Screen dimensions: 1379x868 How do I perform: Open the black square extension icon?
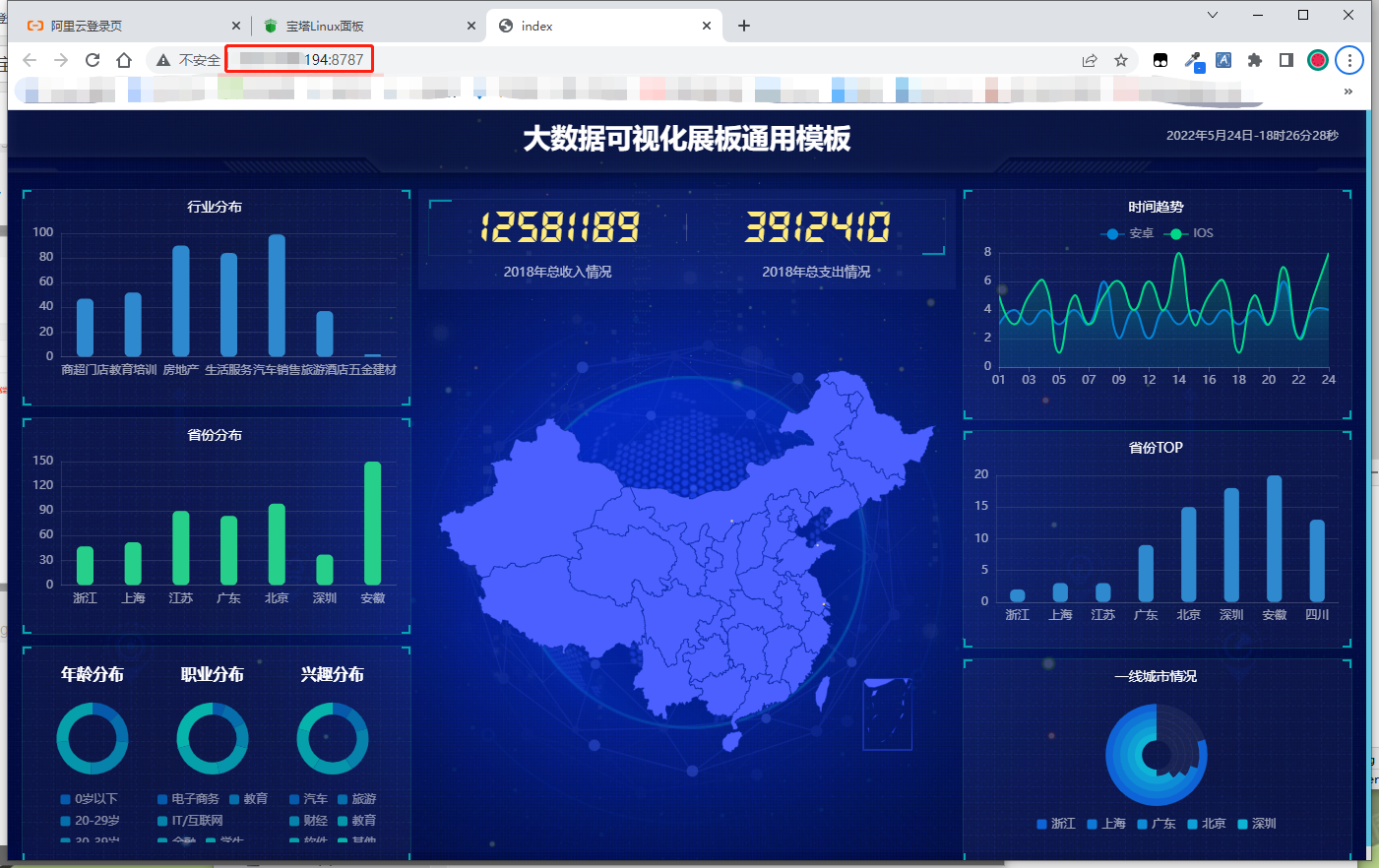(1160, 60)
